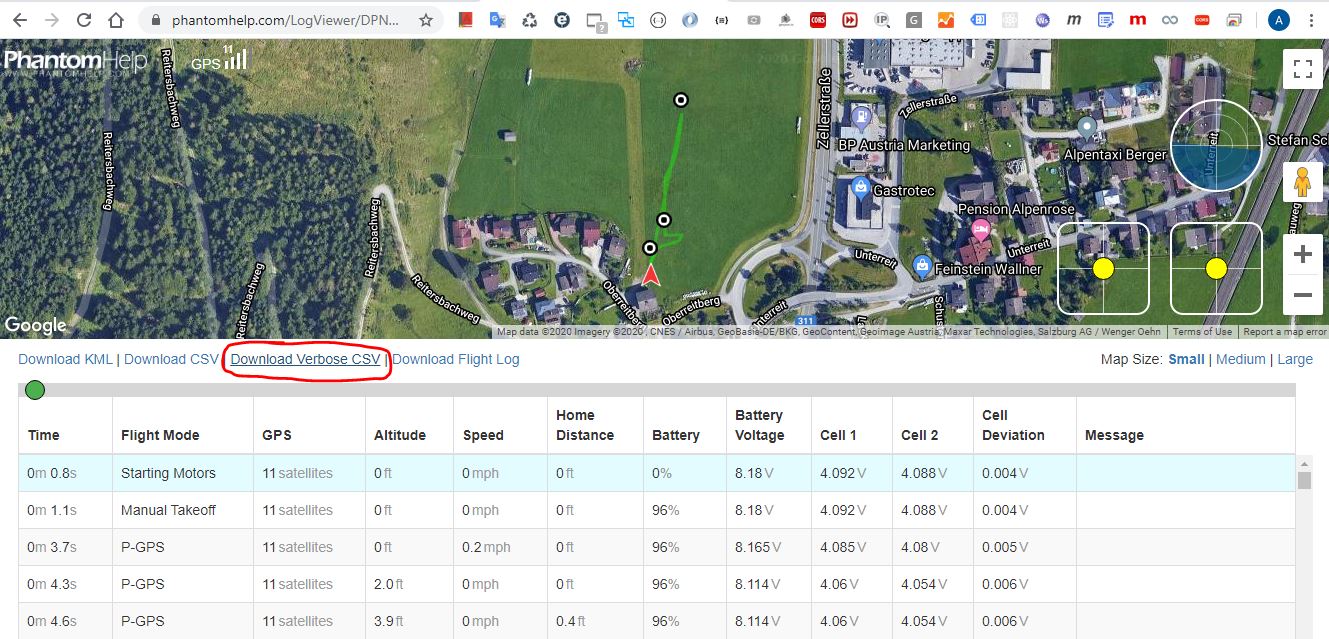Click Download KML link
This screenshot has width=1329, height=639.
(x=65, y=359)
